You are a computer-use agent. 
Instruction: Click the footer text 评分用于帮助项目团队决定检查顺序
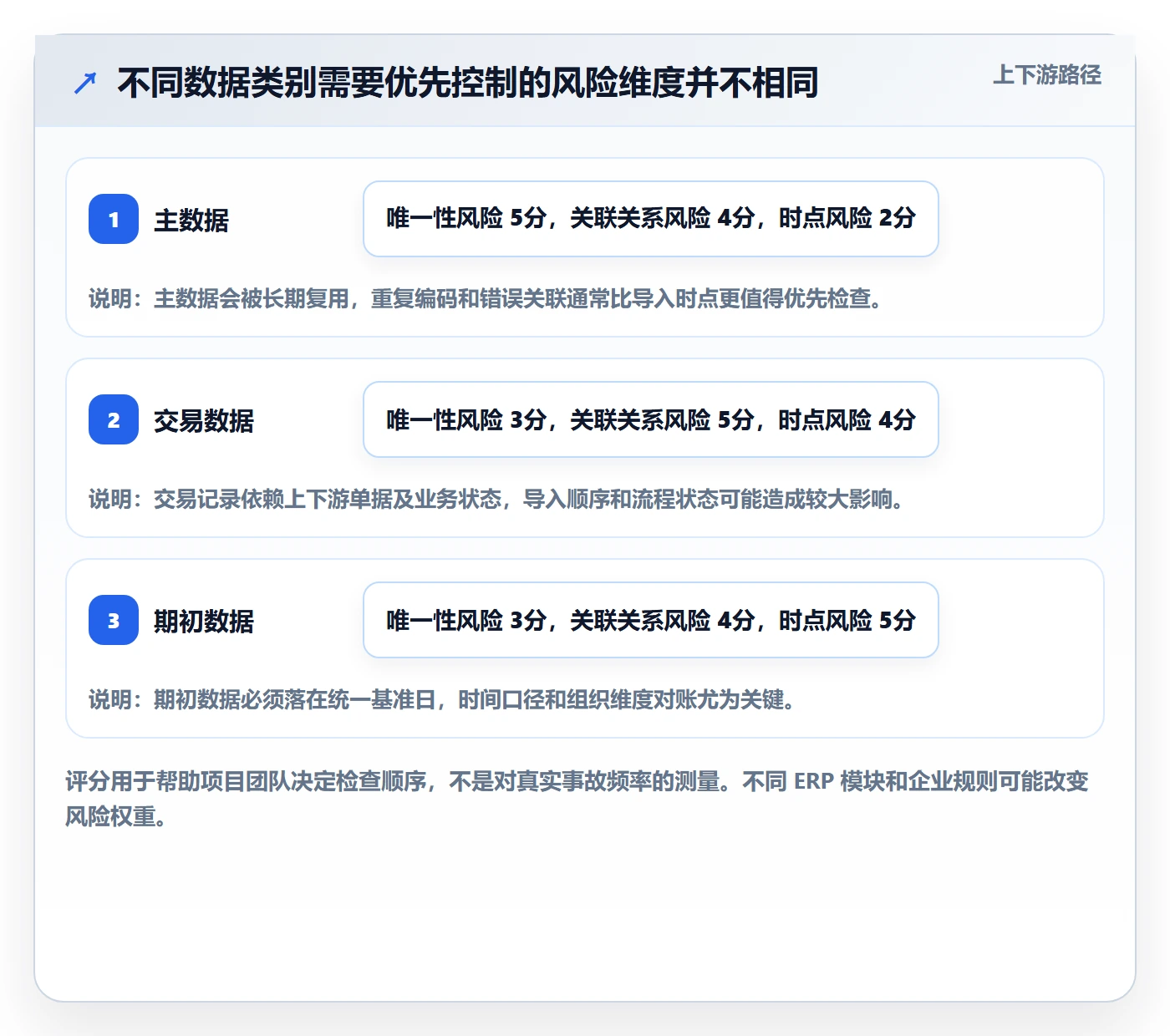[577, 799]
